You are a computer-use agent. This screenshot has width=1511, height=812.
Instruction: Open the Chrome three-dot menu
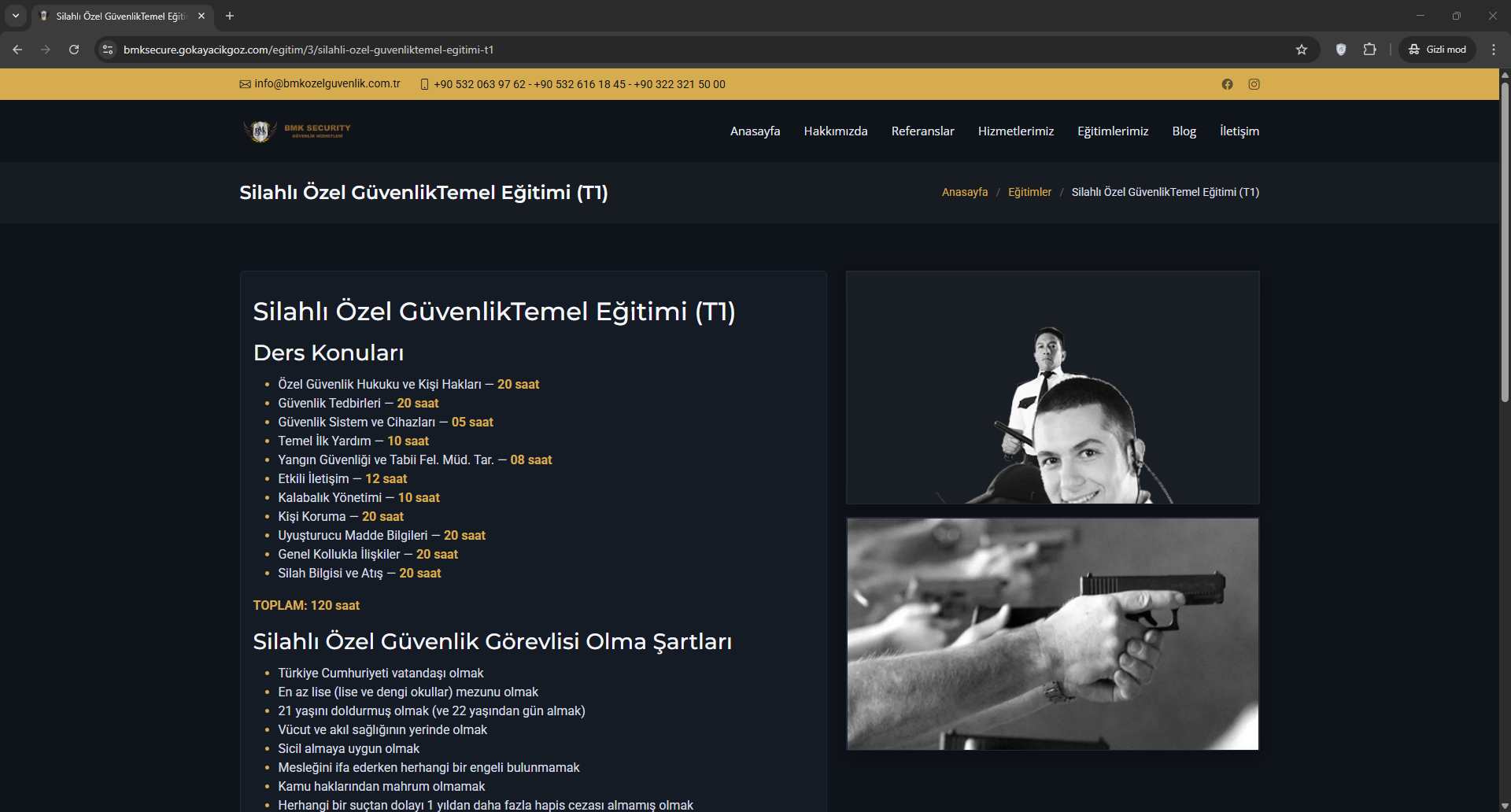click(1493, 50)
